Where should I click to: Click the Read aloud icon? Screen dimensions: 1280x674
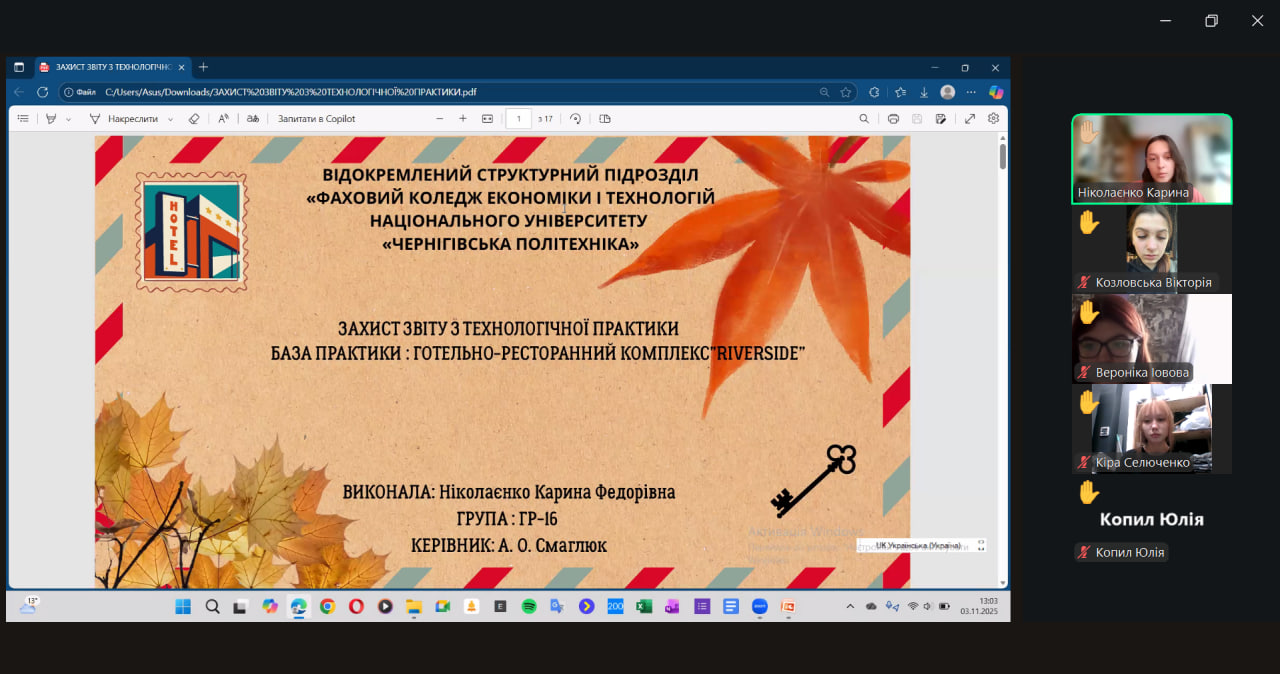[224, 119]
